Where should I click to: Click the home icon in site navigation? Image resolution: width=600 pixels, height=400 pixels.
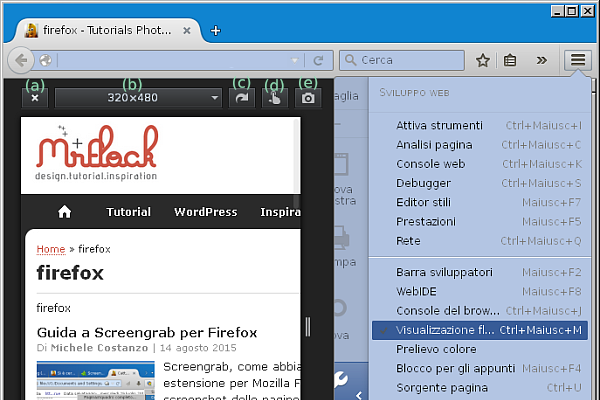coord(65,212)
